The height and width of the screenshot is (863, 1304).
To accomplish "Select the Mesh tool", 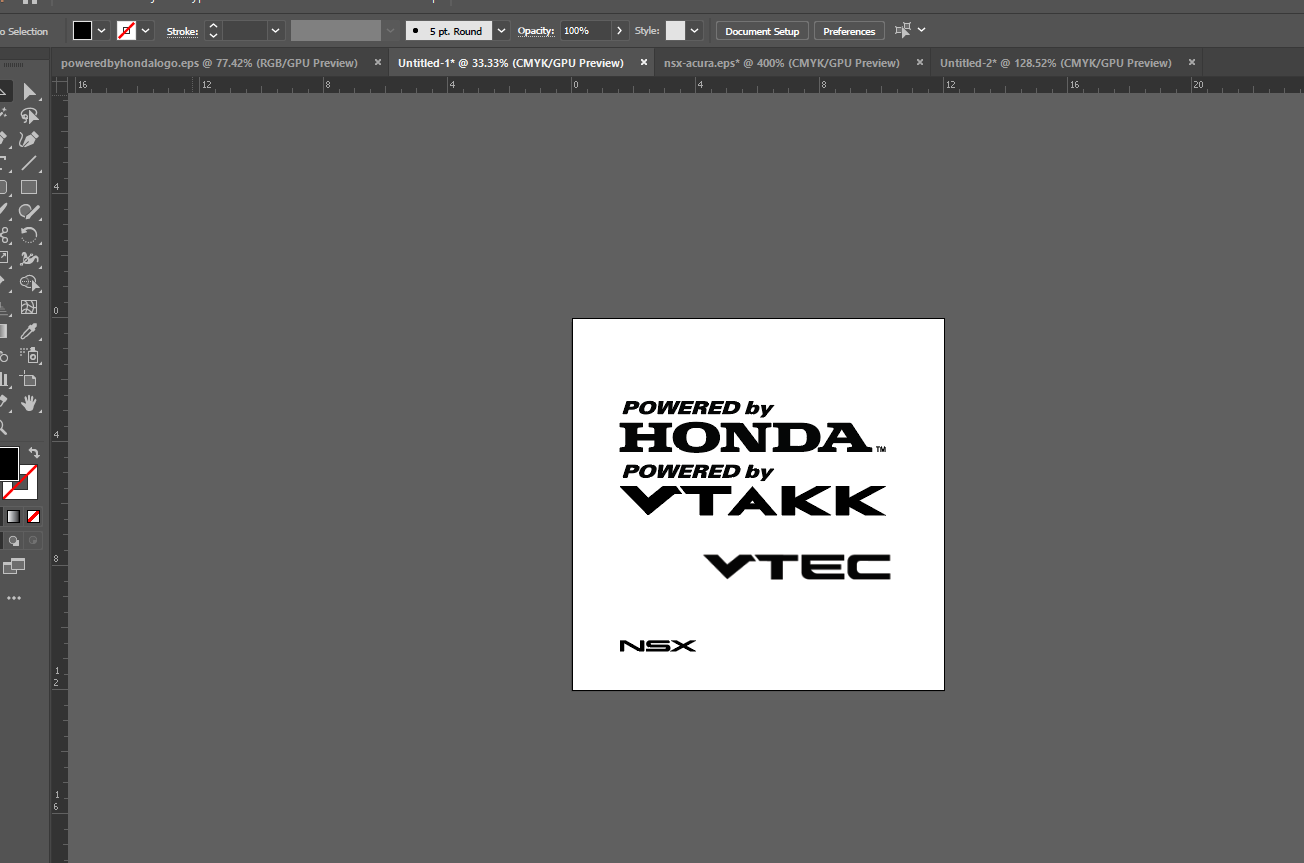I will point(29,307).
